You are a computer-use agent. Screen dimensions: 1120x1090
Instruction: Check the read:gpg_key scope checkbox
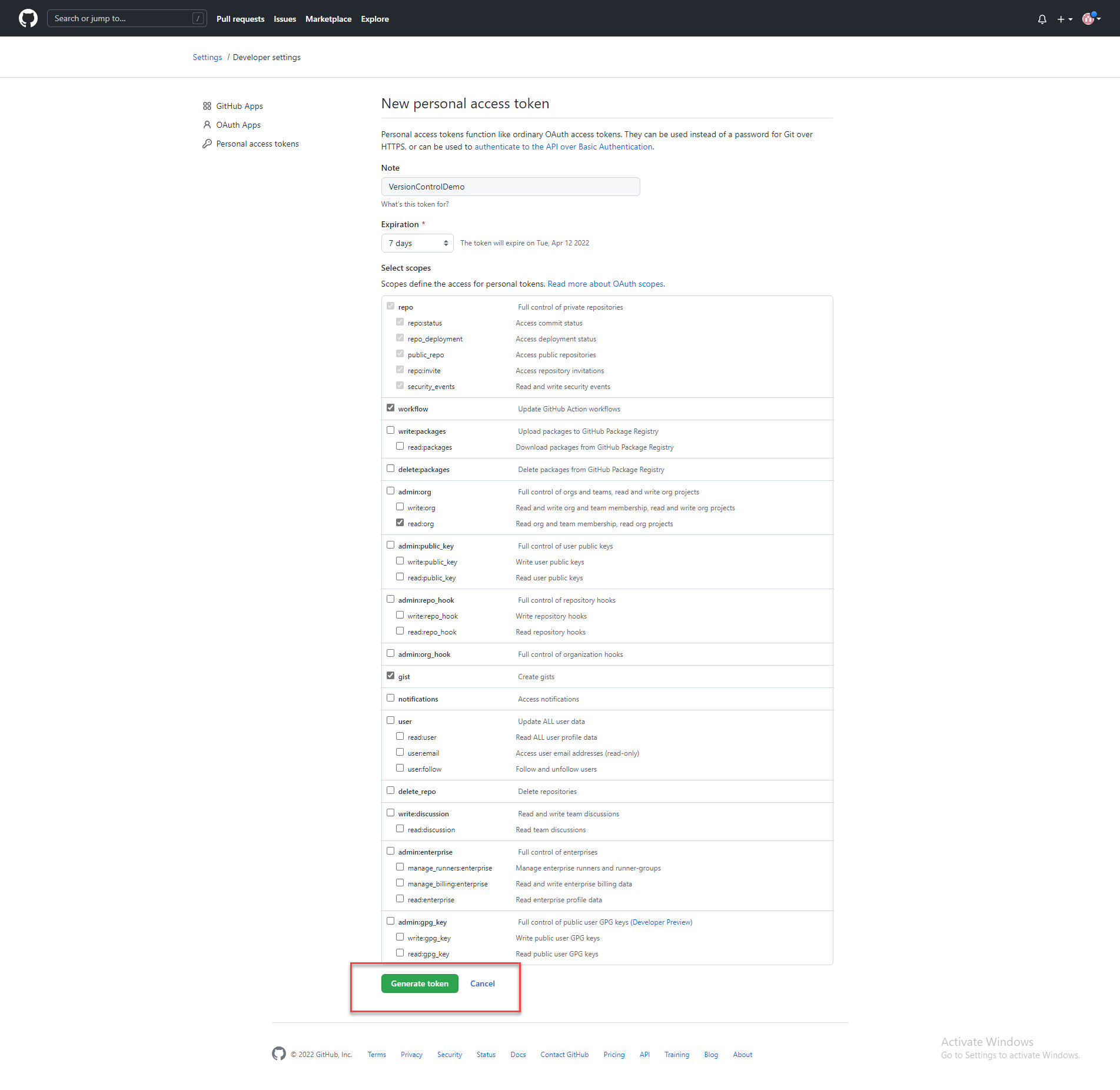tap(400, 953)
